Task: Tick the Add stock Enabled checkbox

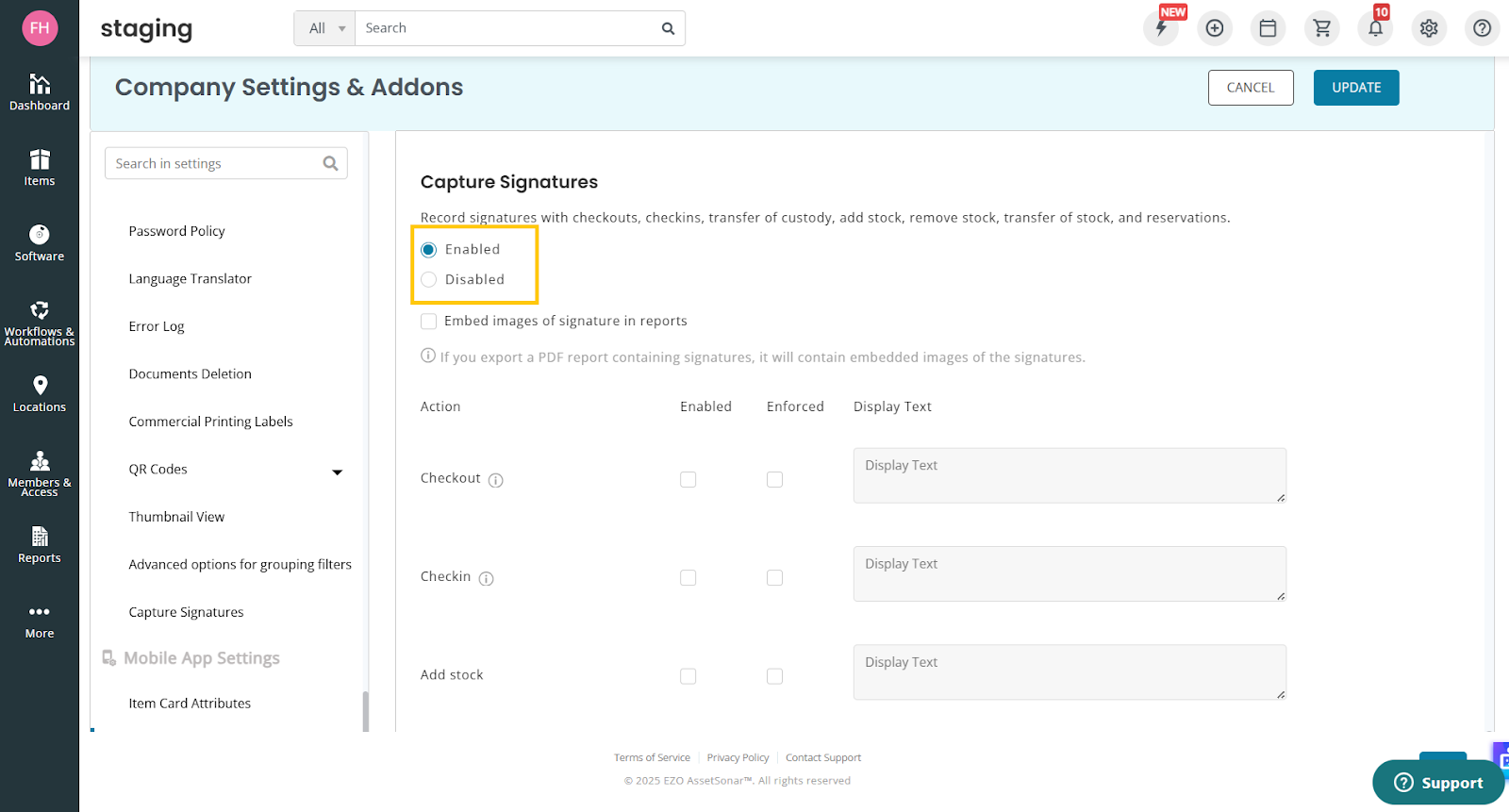Action: 688,676
